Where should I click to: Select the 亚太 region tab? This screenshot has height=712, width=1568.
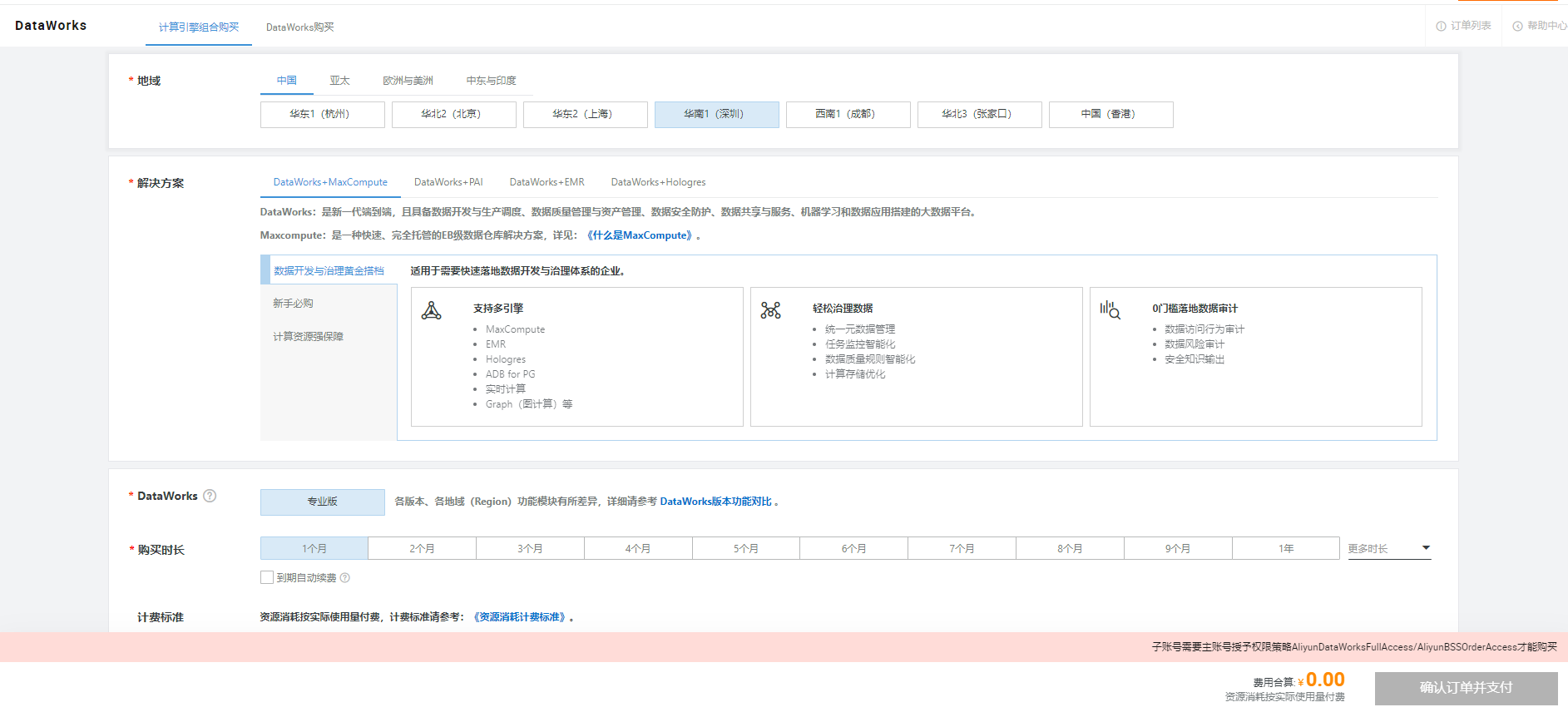[339, 81]
